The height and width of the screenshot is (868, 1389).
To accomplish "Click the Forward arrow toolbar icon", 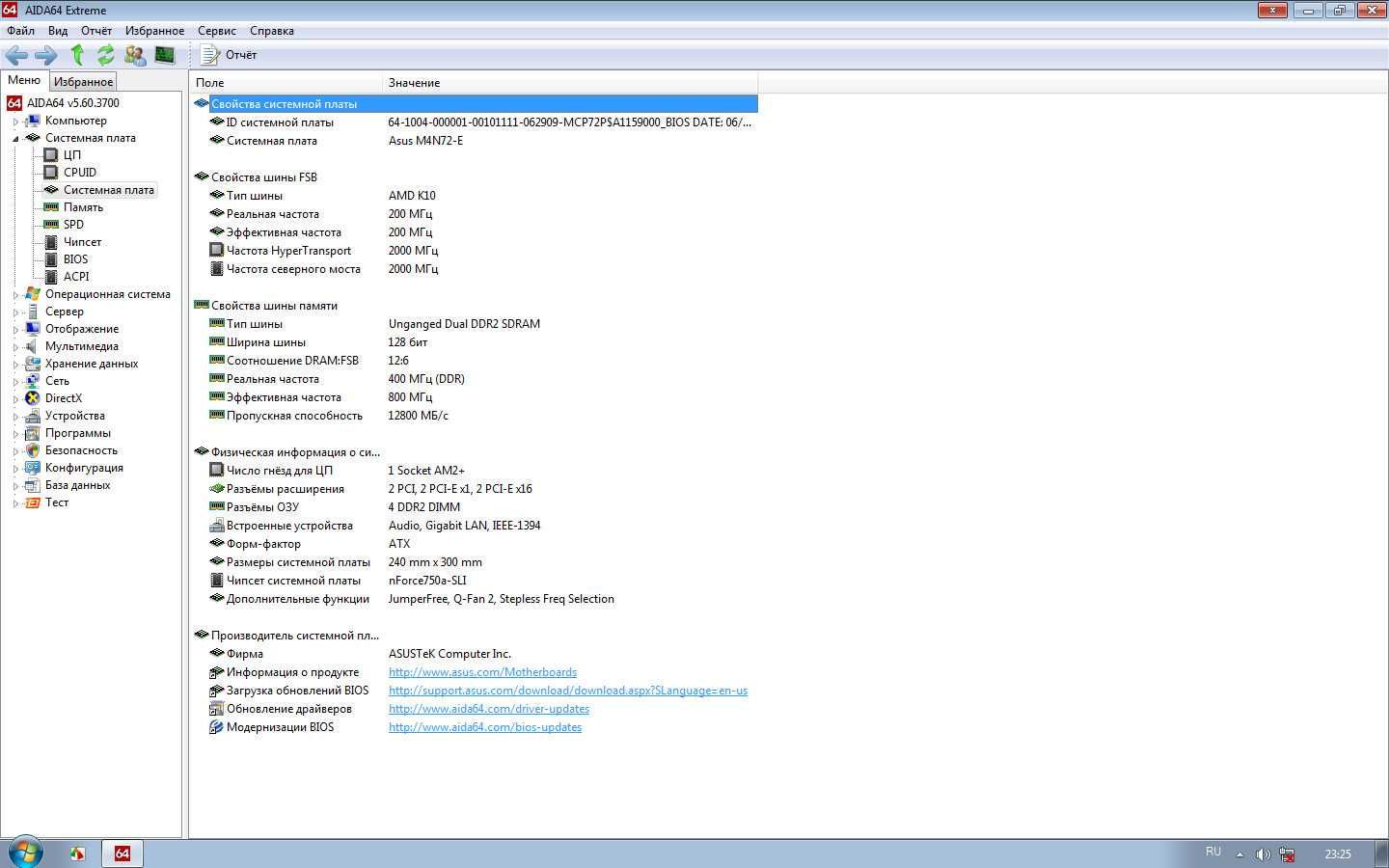I will click(46, 55).
